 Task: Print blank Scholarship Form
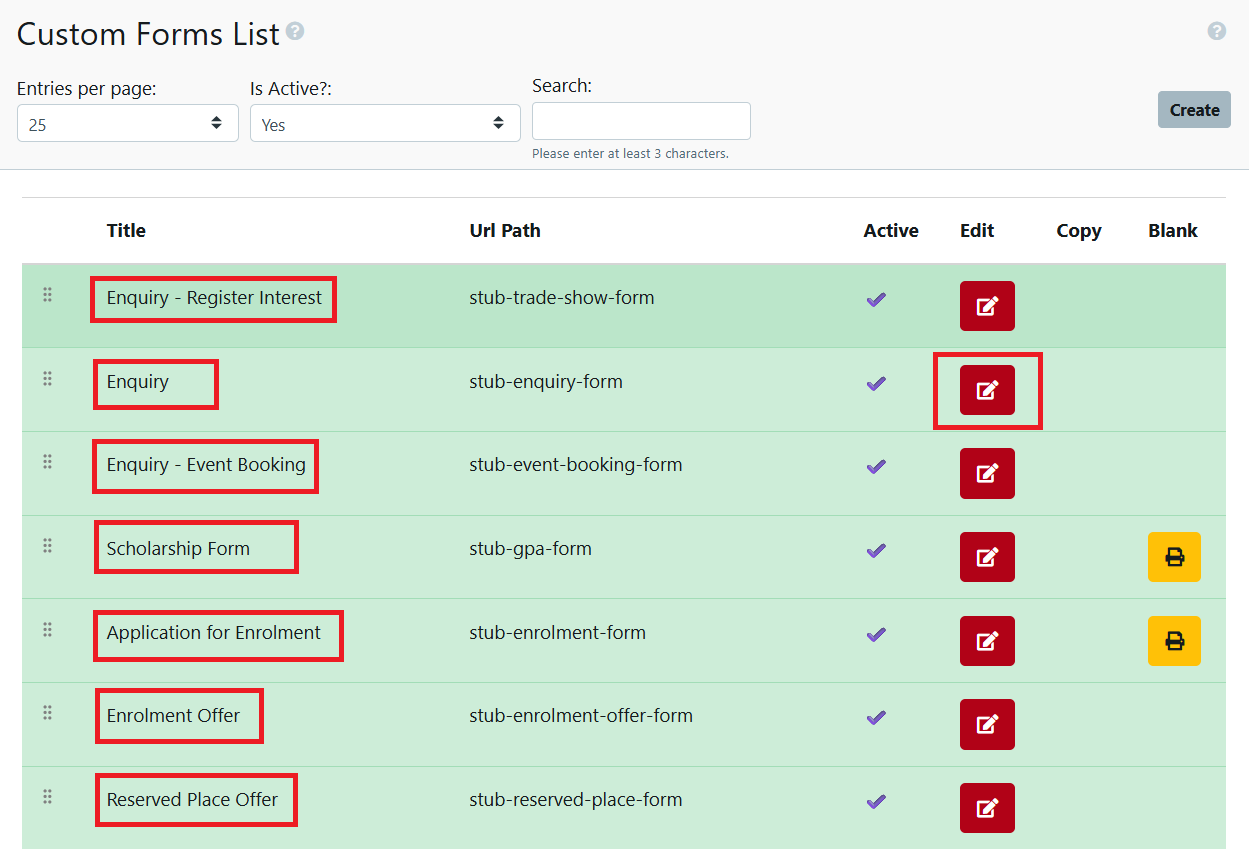[x=1174, y=557]
